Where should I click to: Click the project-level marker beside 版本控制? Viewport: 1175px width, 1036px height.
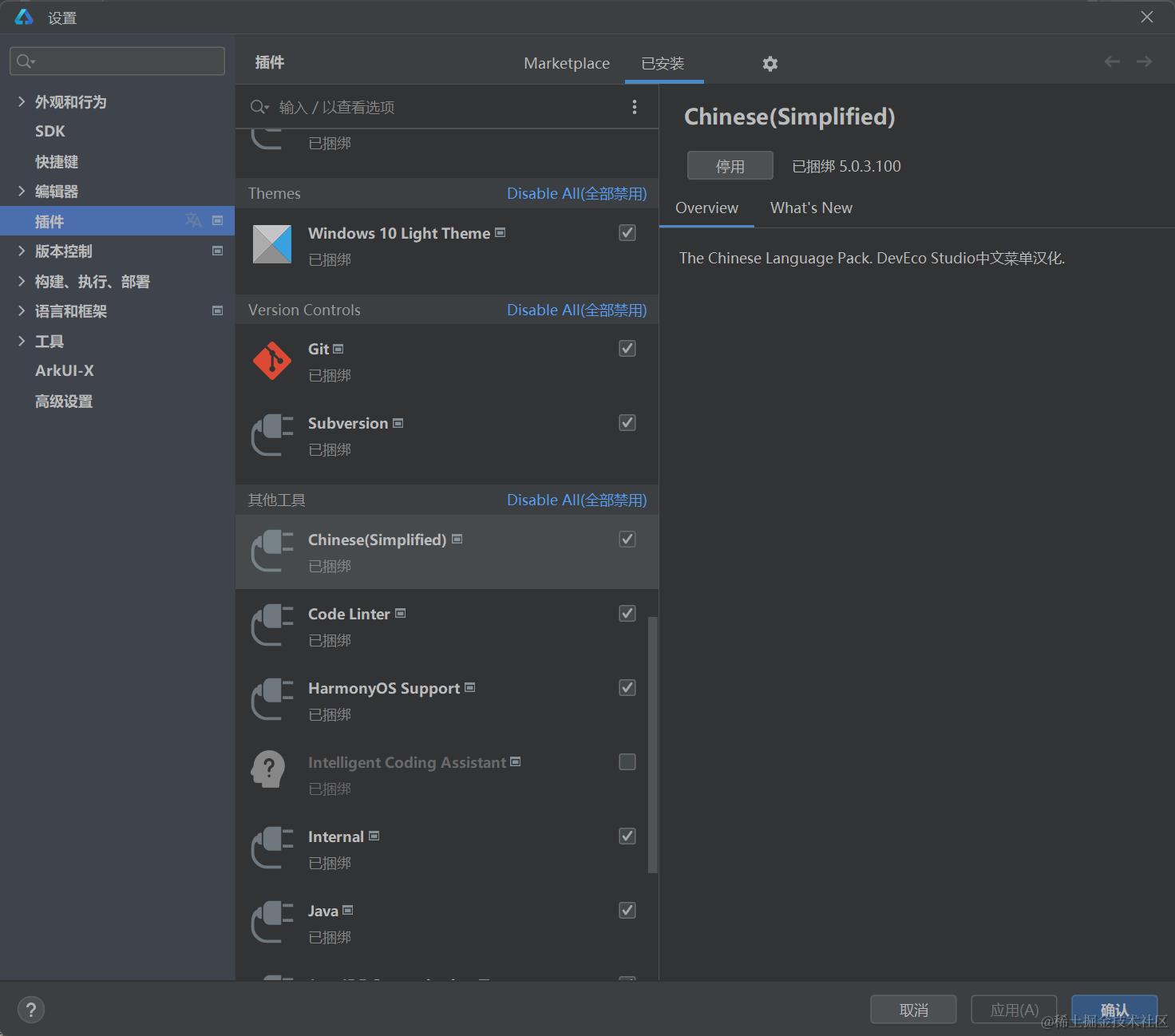point(217,251)
